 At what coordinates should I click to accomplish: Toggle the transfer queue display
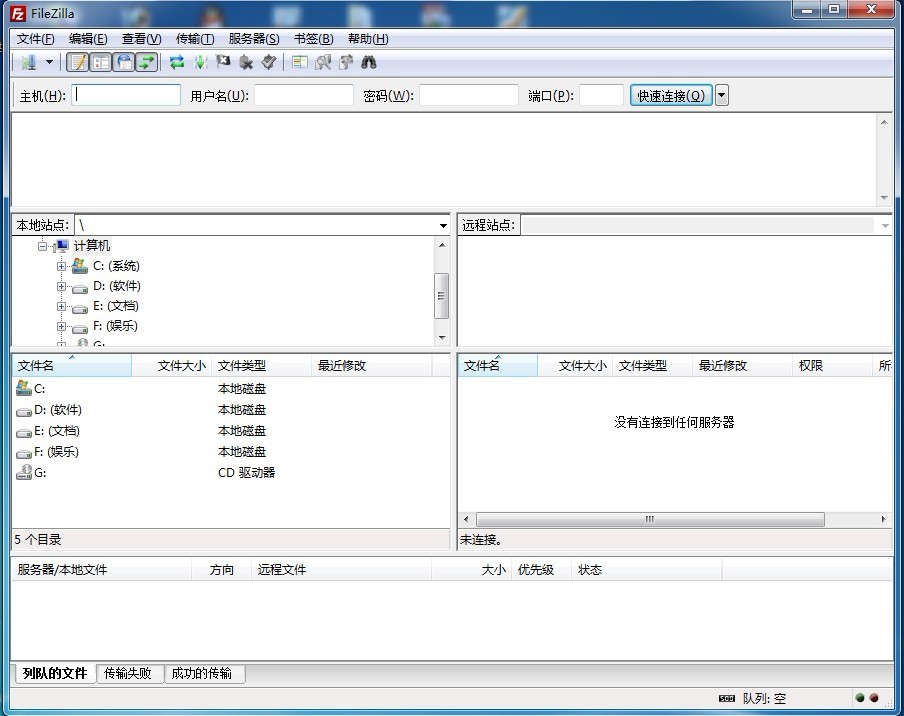coord(147,63)
